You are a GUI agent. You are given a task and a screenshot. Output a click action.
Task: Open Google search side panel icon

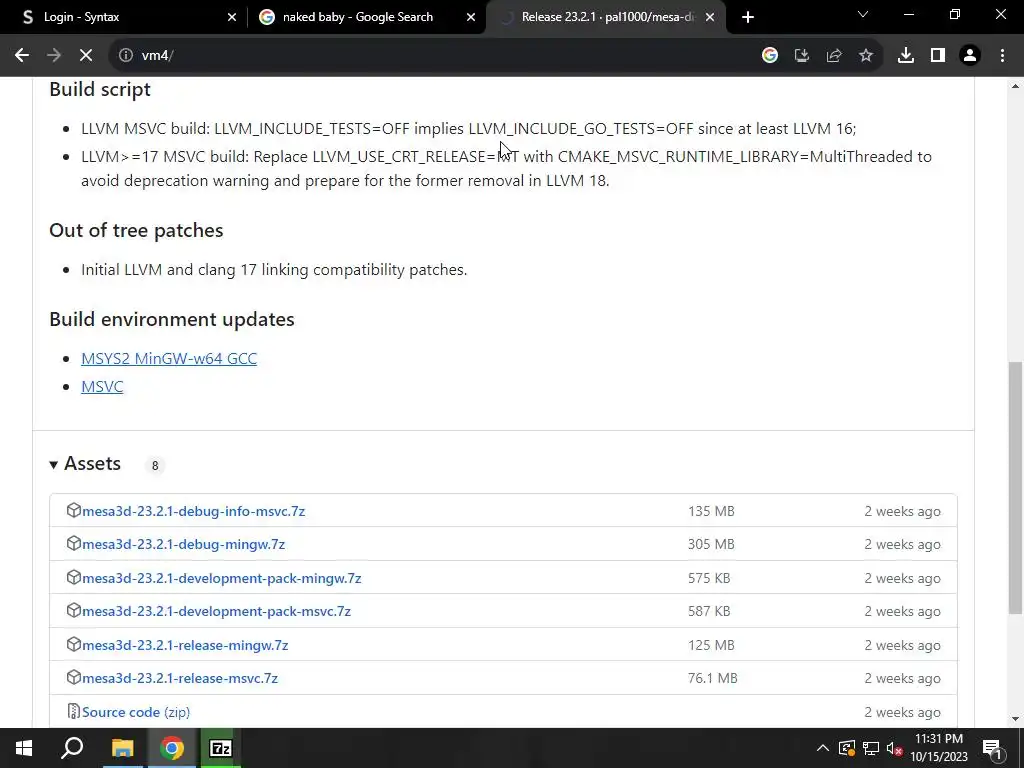pos(770,56)
